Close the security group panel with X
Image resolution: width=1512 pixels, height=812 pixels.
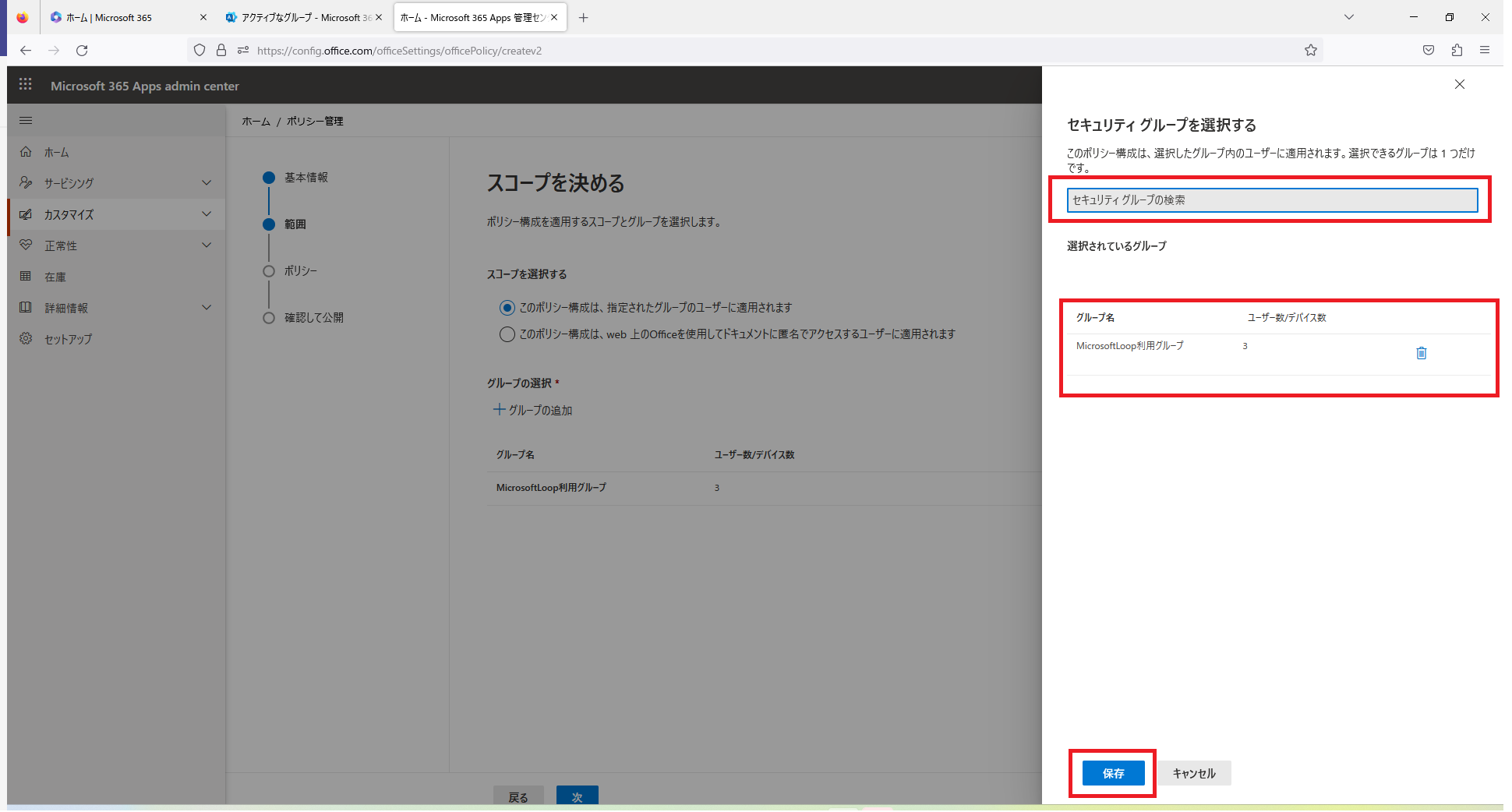point(1460,84)
